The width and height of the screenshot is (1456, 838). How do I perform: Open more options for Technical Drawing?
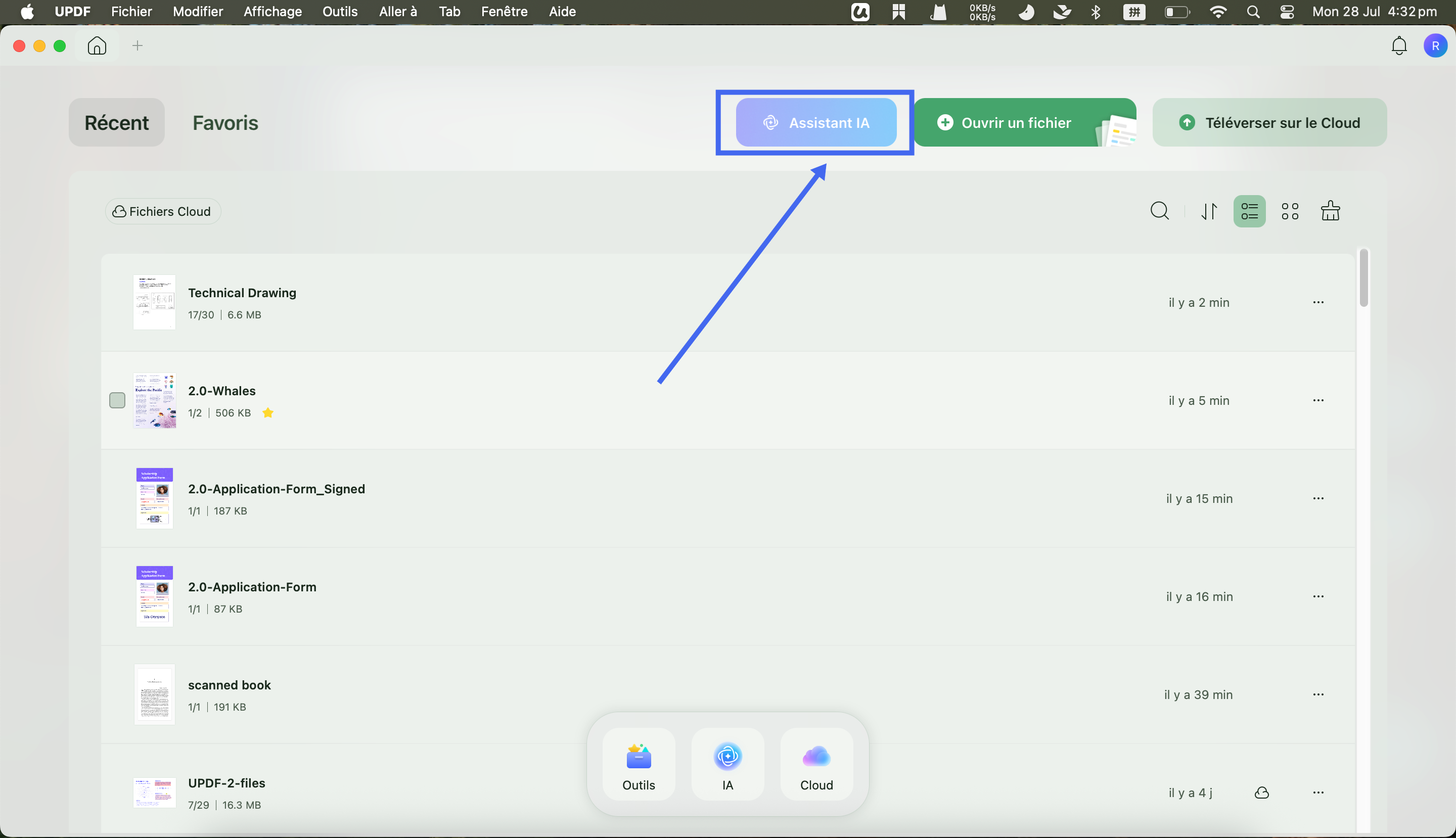coord(1318,302)
